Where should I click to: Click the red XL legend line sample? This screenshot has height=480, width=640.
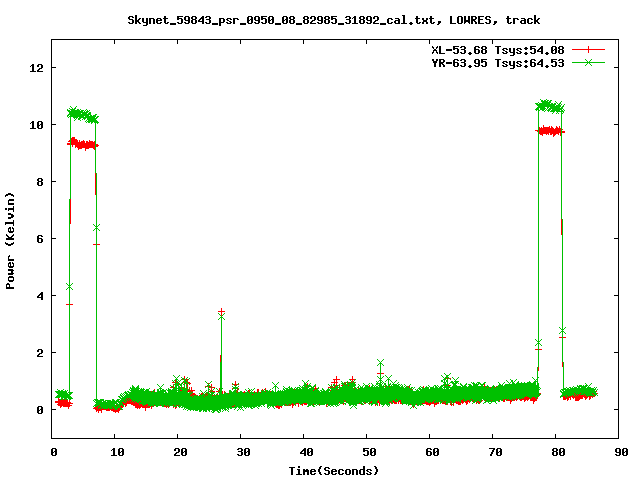[588, 50]
